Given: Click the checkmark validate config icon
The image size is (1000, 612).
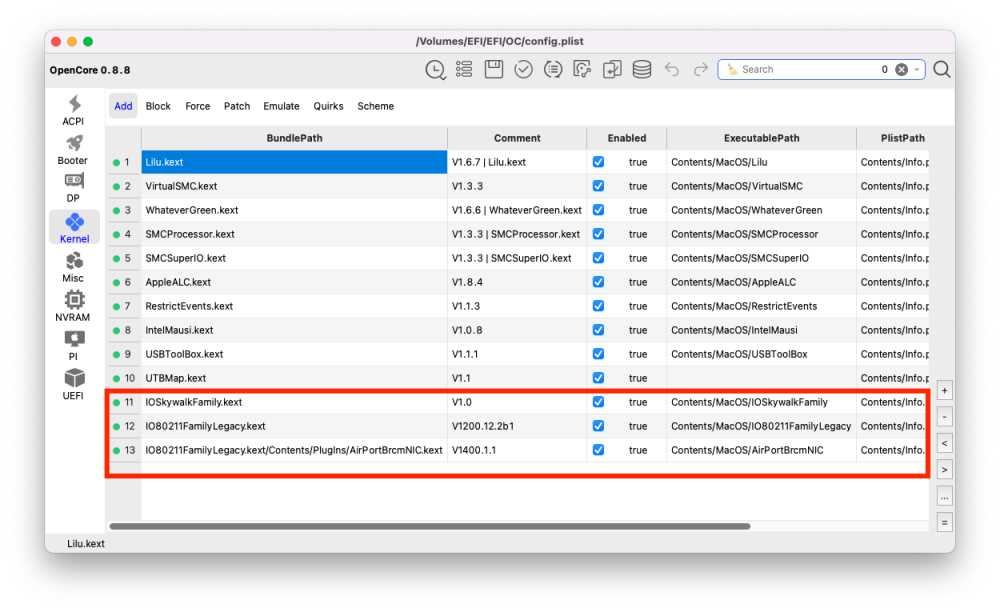Looking at the screenshot, I should [523, 69].
